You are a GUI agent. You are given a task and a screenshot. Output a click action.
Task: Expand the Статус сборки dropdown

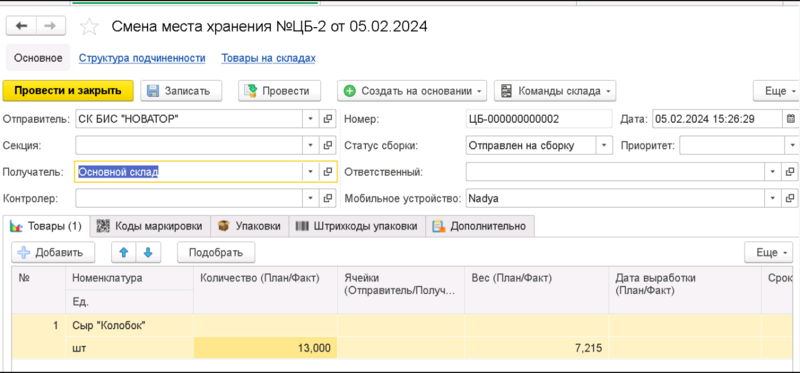click(604, 145)
